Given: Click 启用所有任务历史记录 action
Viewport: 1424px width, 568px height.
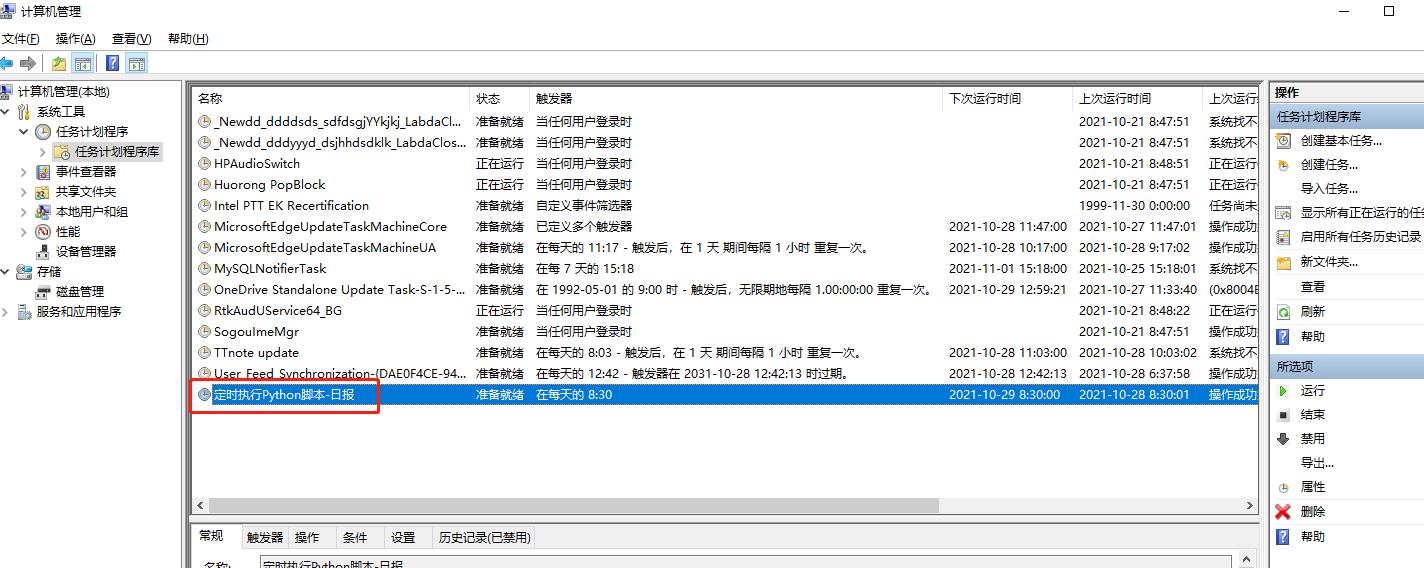Looking at the screenshot, I should (x=1360, y=237).
